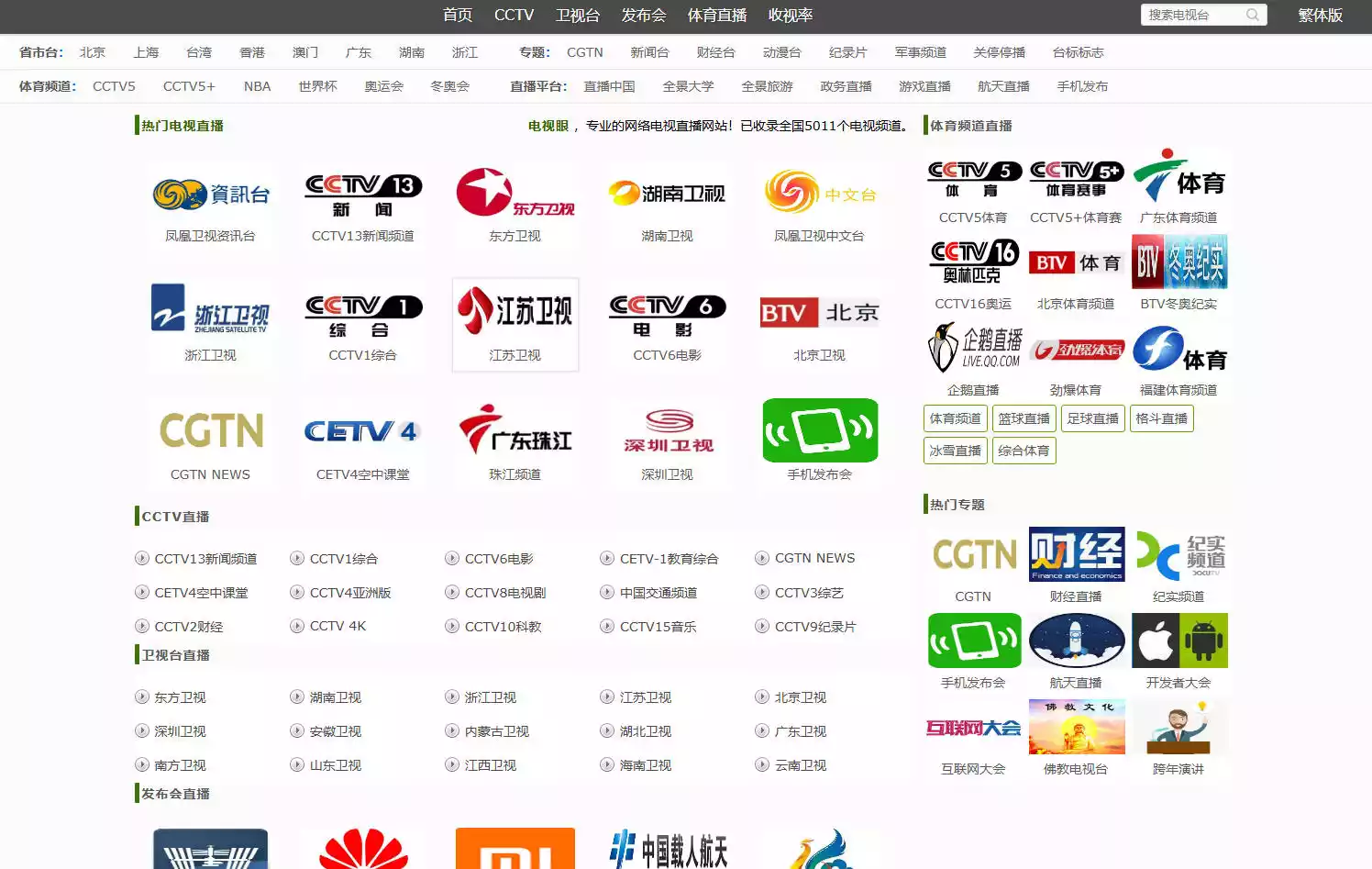Open the 发布会 navigation item
The height and width of the screenshot is (869, 1372).
(644, 16)
